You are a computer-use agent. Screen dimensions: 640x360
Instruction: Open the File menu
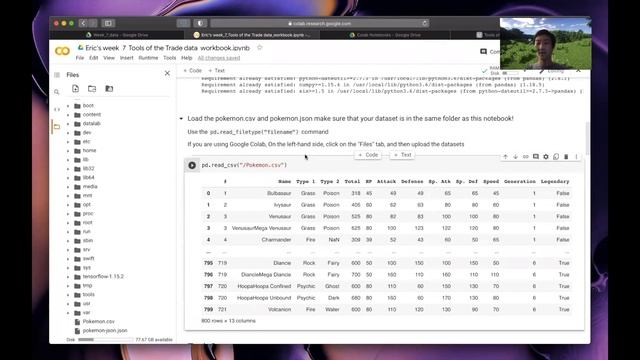(80, 58)
